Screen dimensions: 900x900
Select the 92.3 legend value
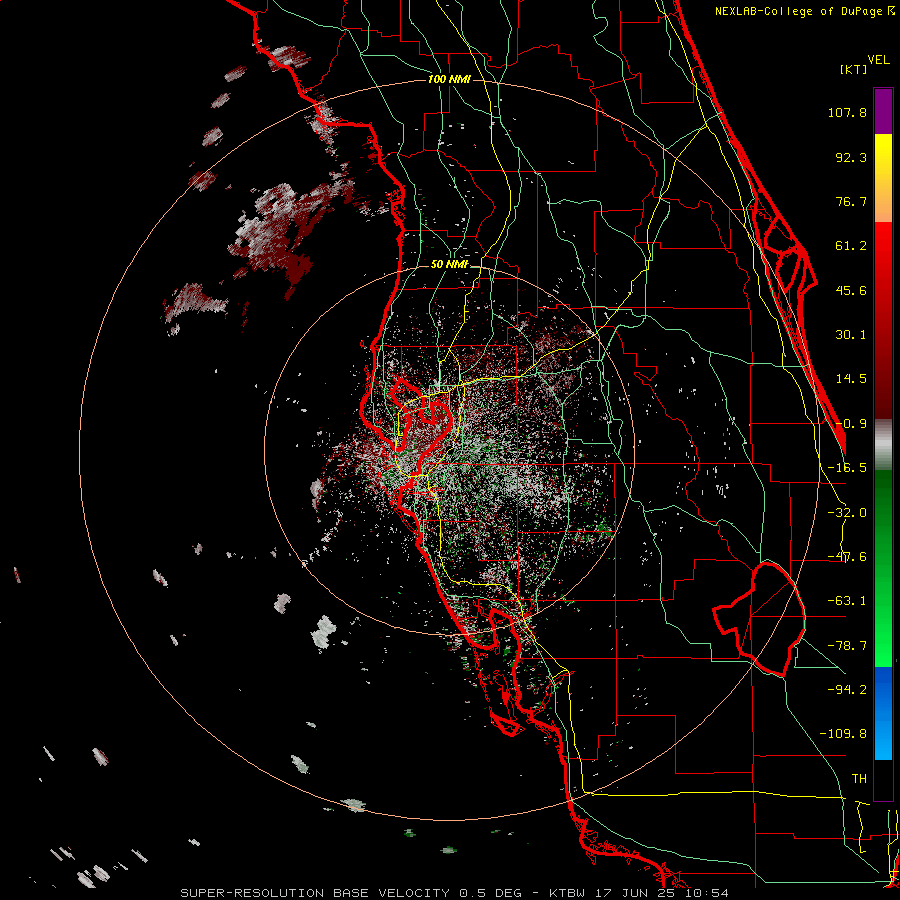tap(851, 157)
